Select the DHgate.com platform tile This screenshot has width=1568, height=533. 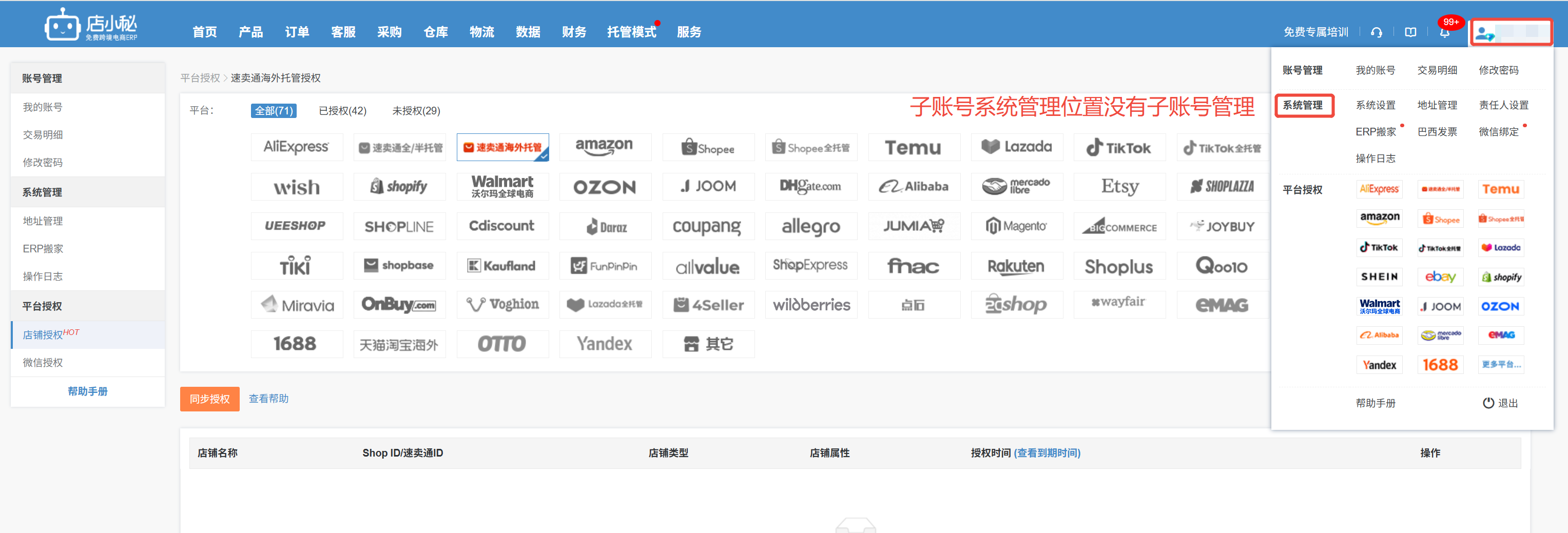click(811, 187)
